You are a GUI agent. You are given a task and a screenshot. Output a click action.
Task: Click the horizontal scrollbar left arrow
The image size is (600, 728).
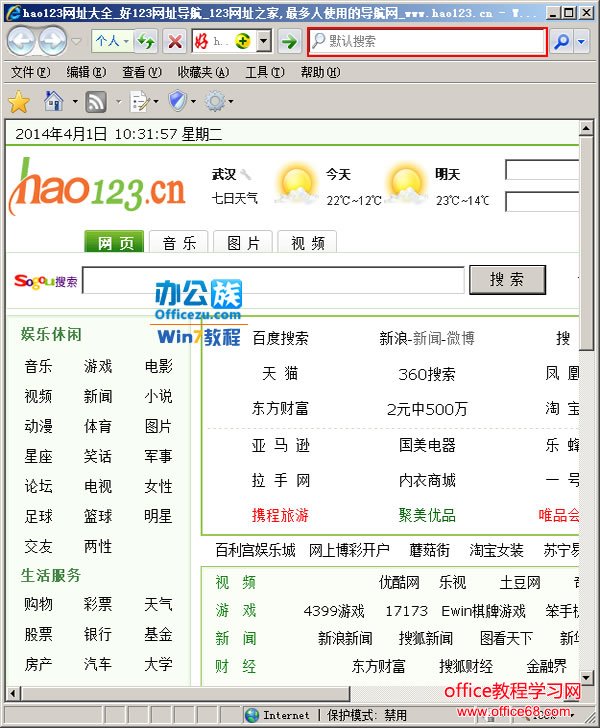click(13, 694)
